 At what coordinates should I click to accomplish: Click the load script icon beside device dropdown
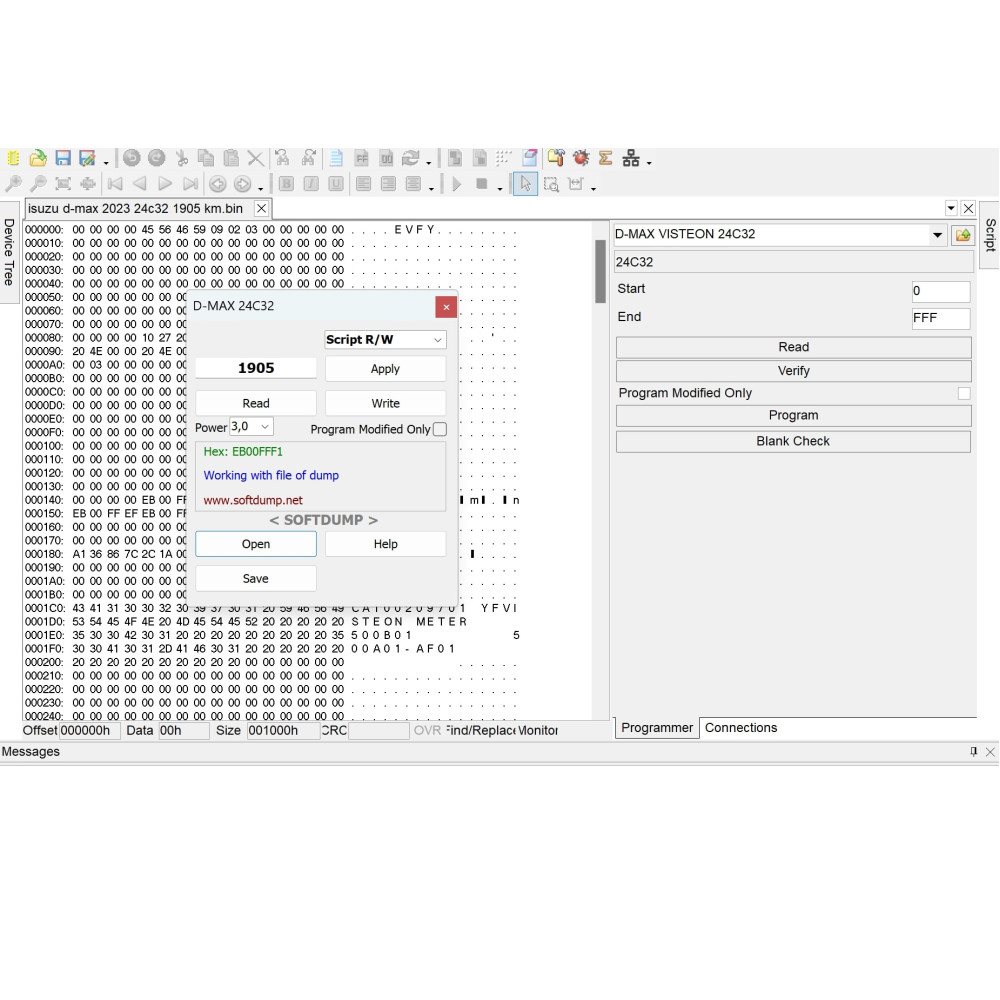pos(963,235)
